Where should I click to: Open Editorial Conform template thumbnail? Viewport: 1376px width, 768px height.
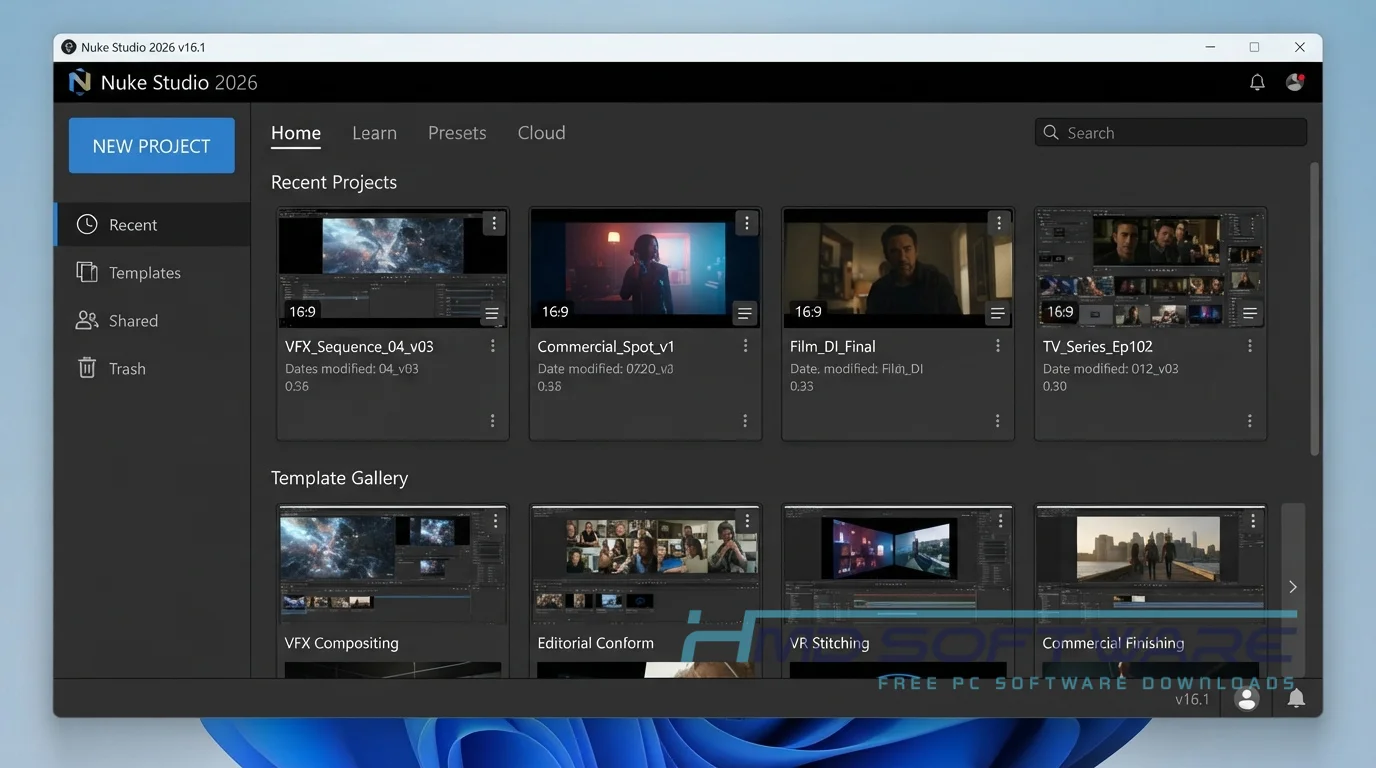click(x=645, y=565)
